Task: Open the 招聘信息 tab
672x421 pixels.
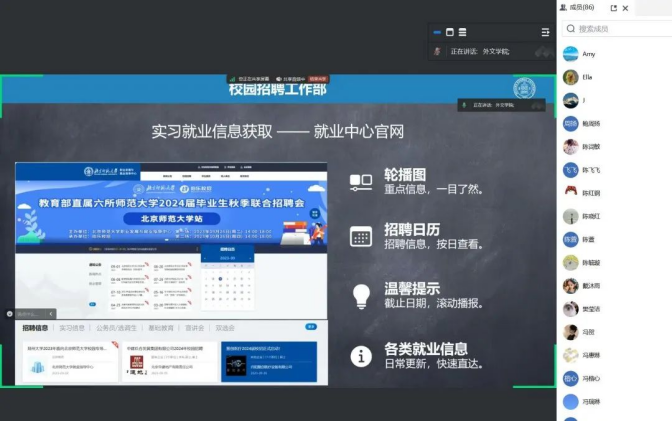Action: (35, 328)
